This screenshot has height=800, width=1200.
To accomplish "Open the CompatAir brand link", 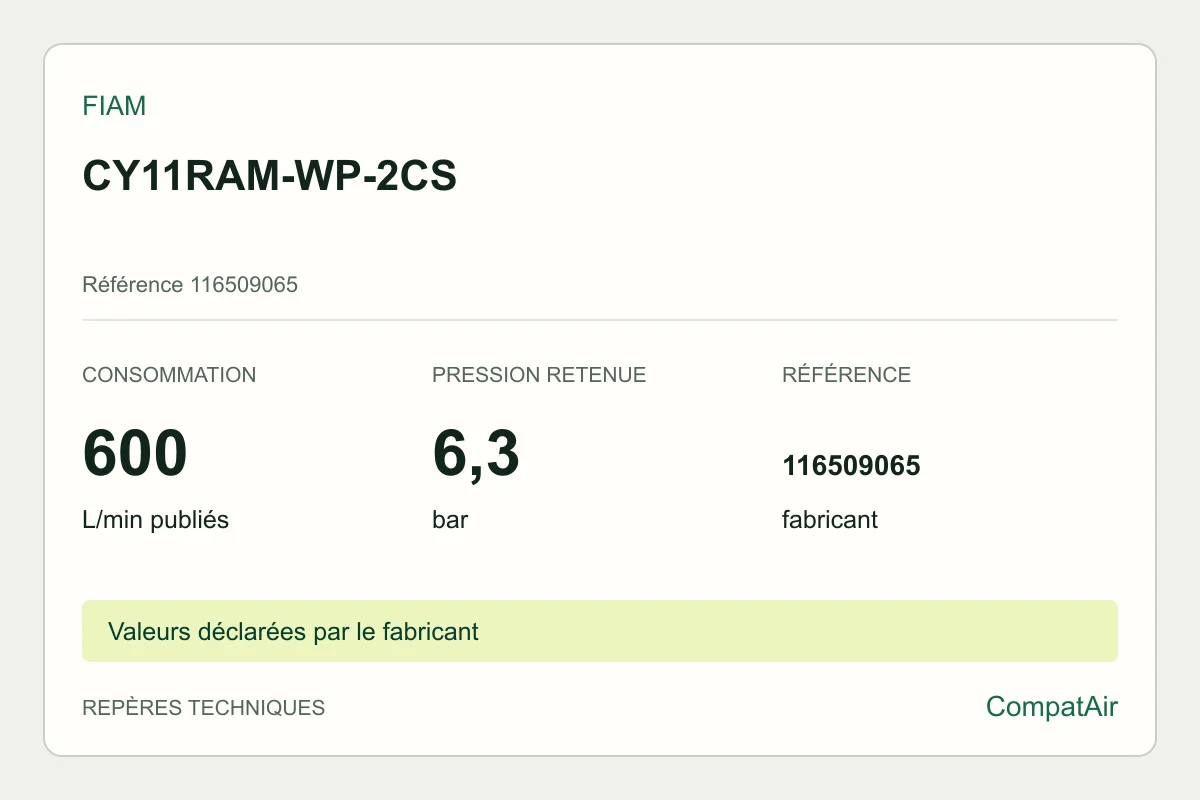I will pyautogui.click(x=1052, y=707).
